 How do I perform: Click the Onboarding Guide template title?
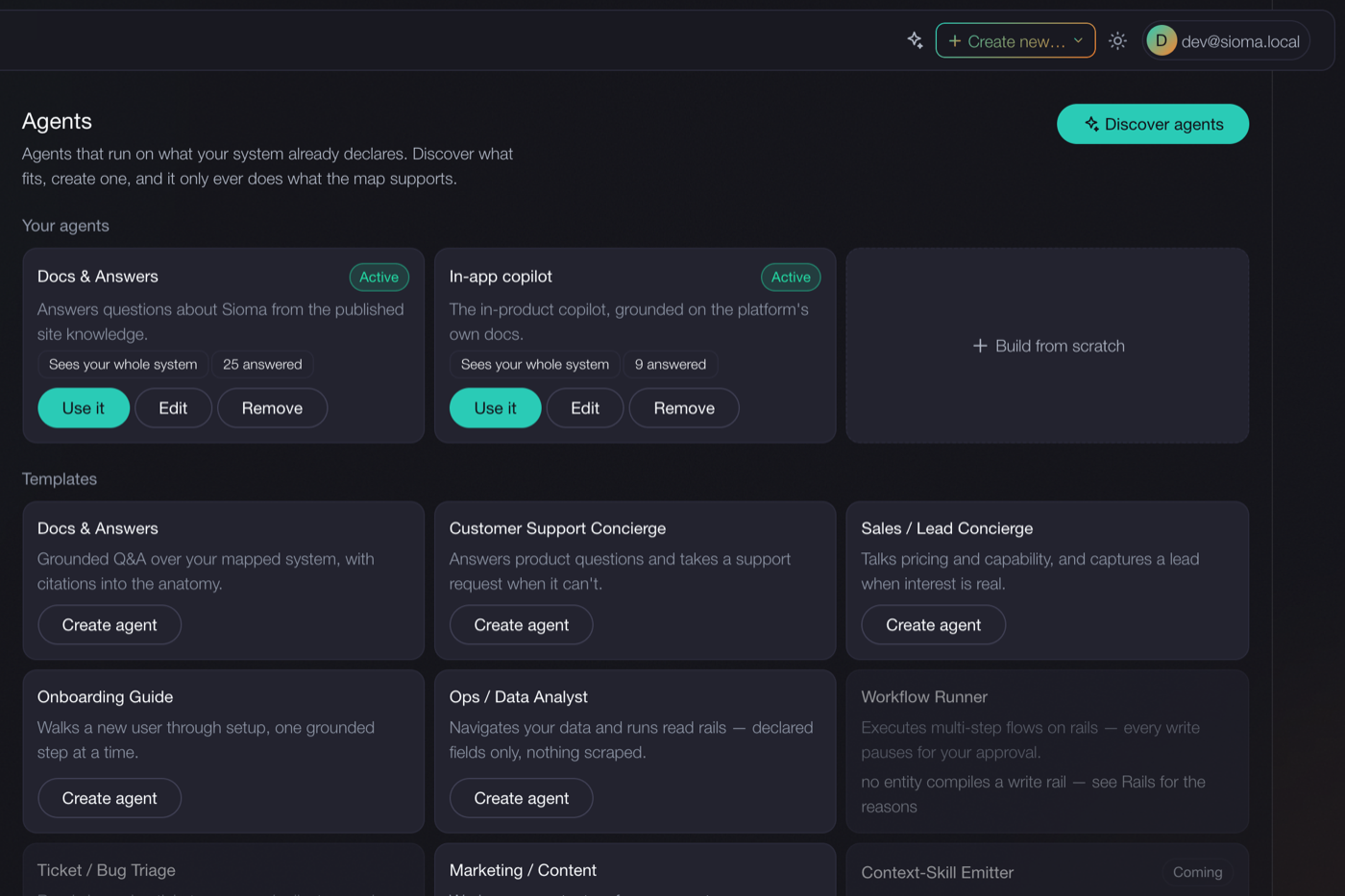[x=105, y=697]
